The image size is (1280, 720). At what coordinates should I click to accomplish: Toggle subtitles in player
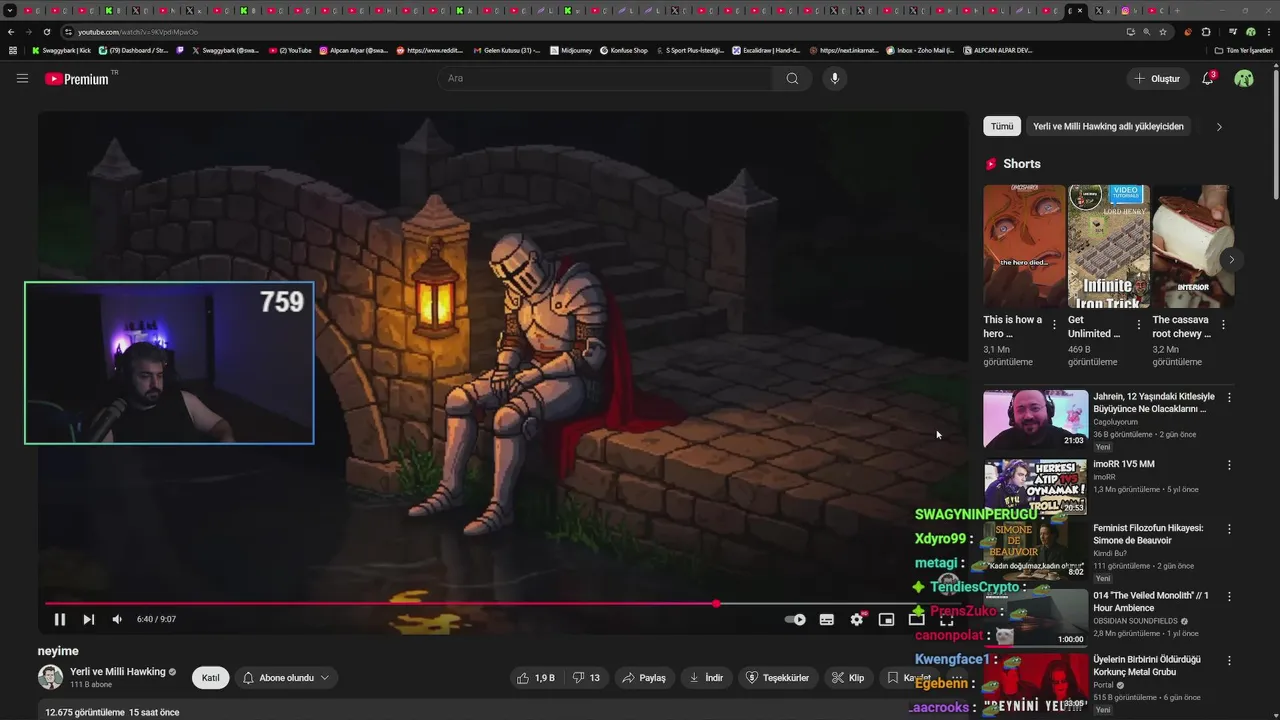point(827,619)
